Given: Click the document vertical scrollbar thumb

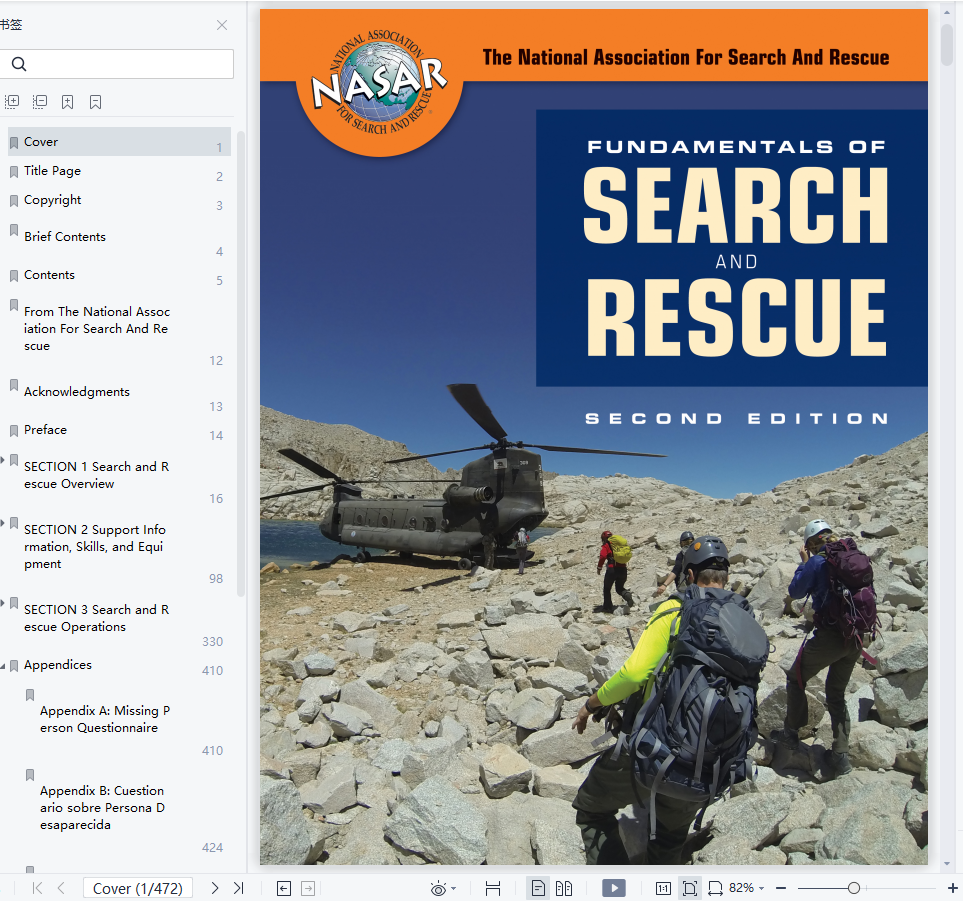Looking at the screenshot, I should tap(947, 44).
